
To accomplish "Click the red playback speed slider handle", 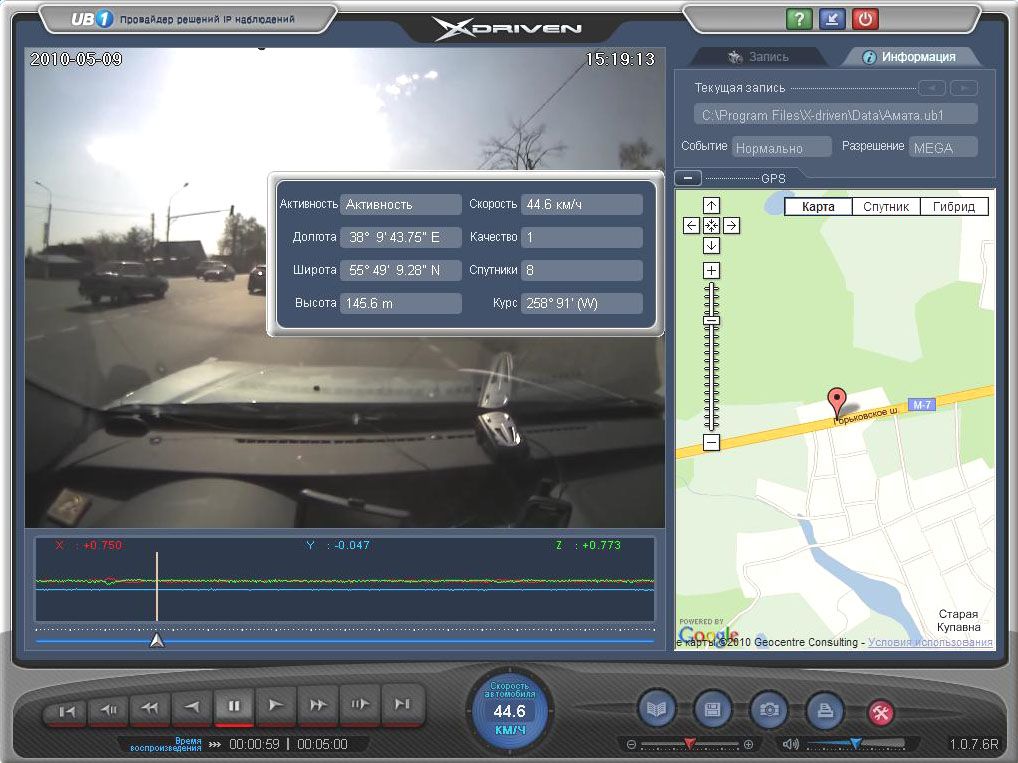I will [x=689, y=743].
